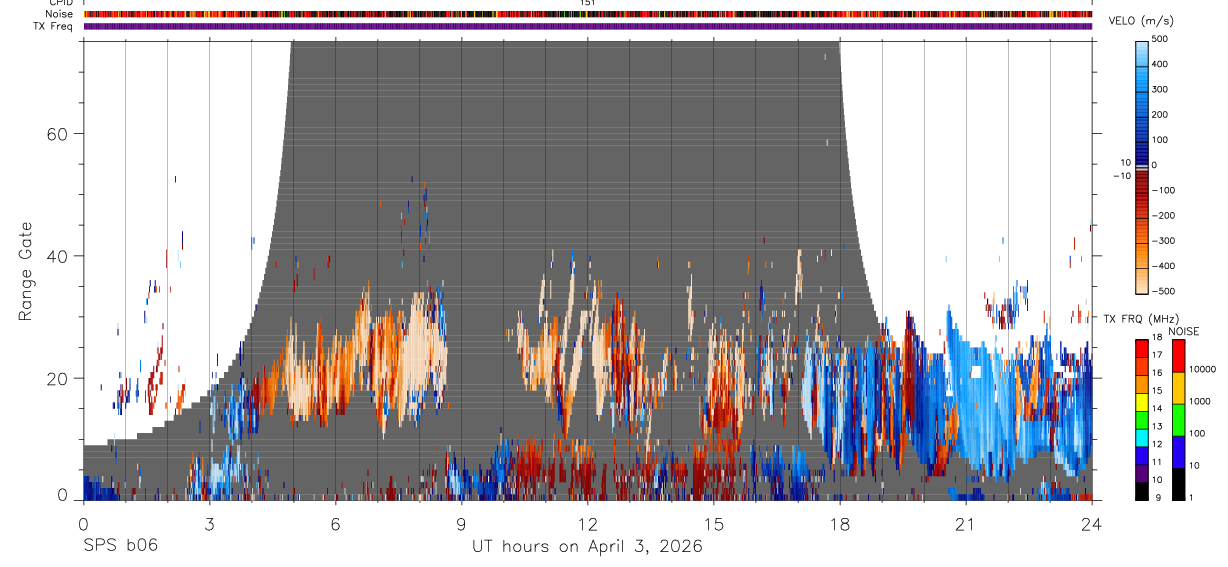Click the x-axis tick label 6
Viewport: 1228px width, 567px height.
click(x=335, y=524)
